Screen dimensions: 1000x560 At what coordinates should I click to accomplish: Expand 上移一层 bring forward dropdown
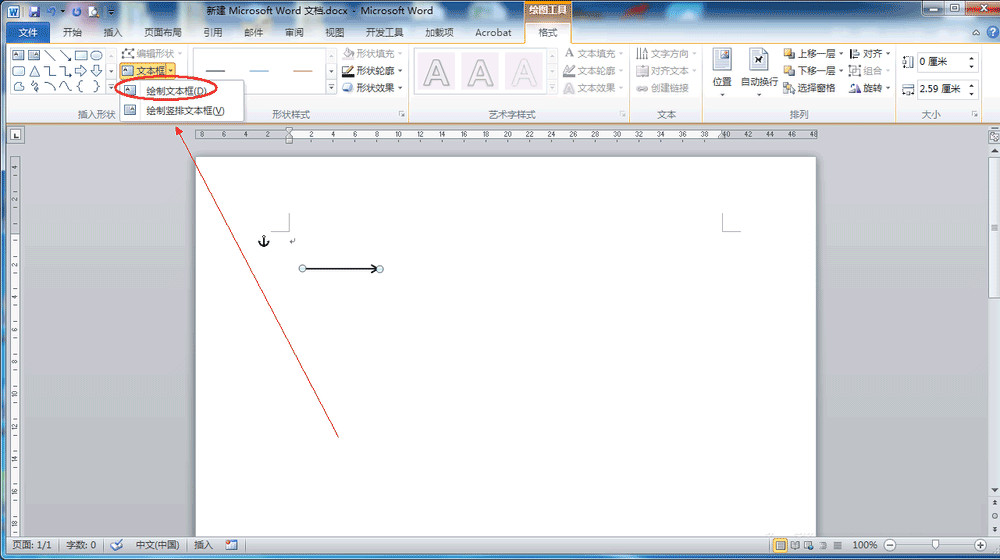tap(841, 54)
